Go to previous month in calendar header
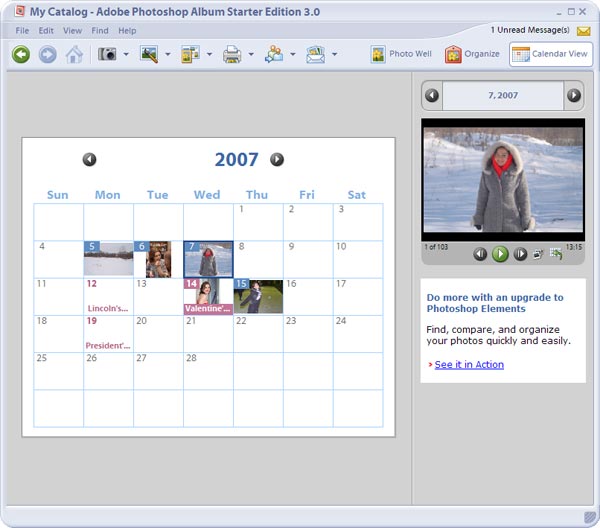600x528 pixels. (x=90, y=160)
